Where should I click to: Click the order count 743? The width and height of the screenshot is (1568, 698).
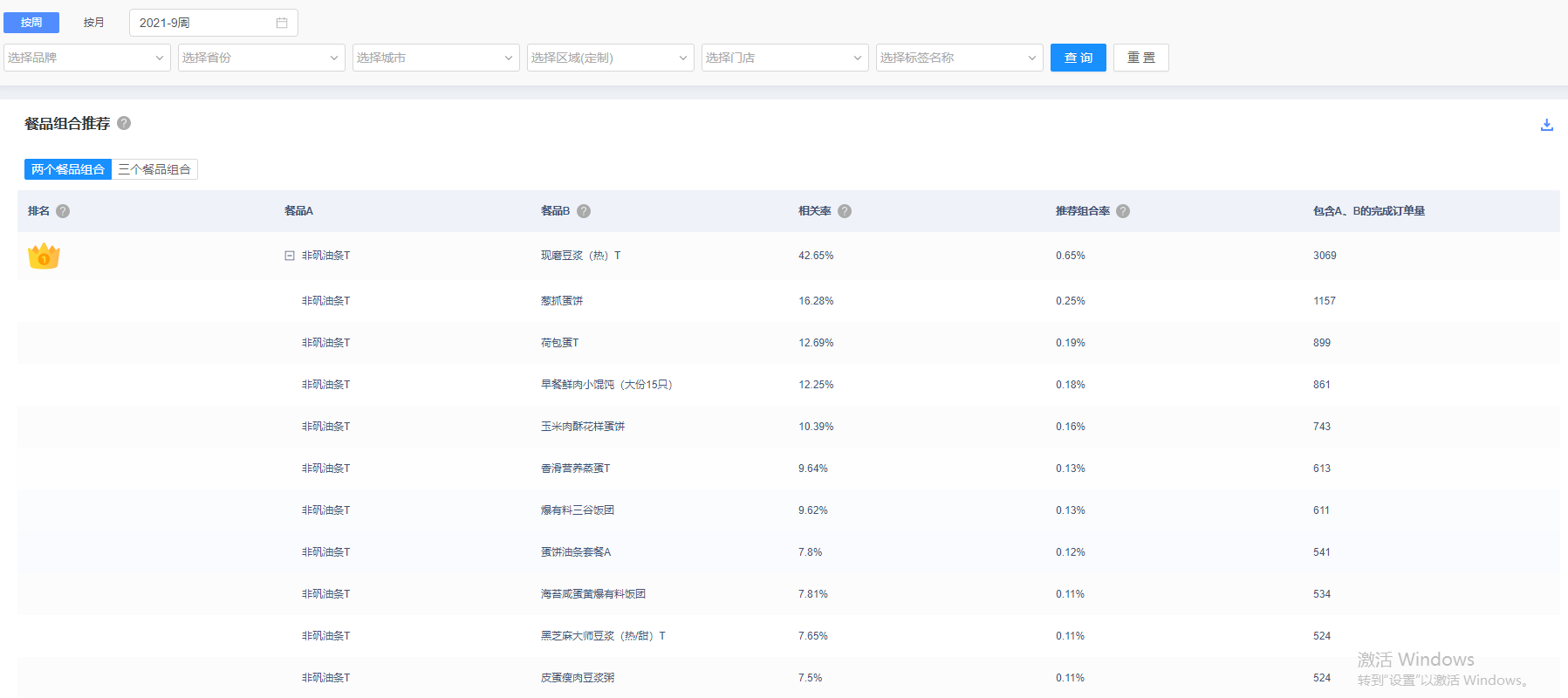click(1322, 427)
